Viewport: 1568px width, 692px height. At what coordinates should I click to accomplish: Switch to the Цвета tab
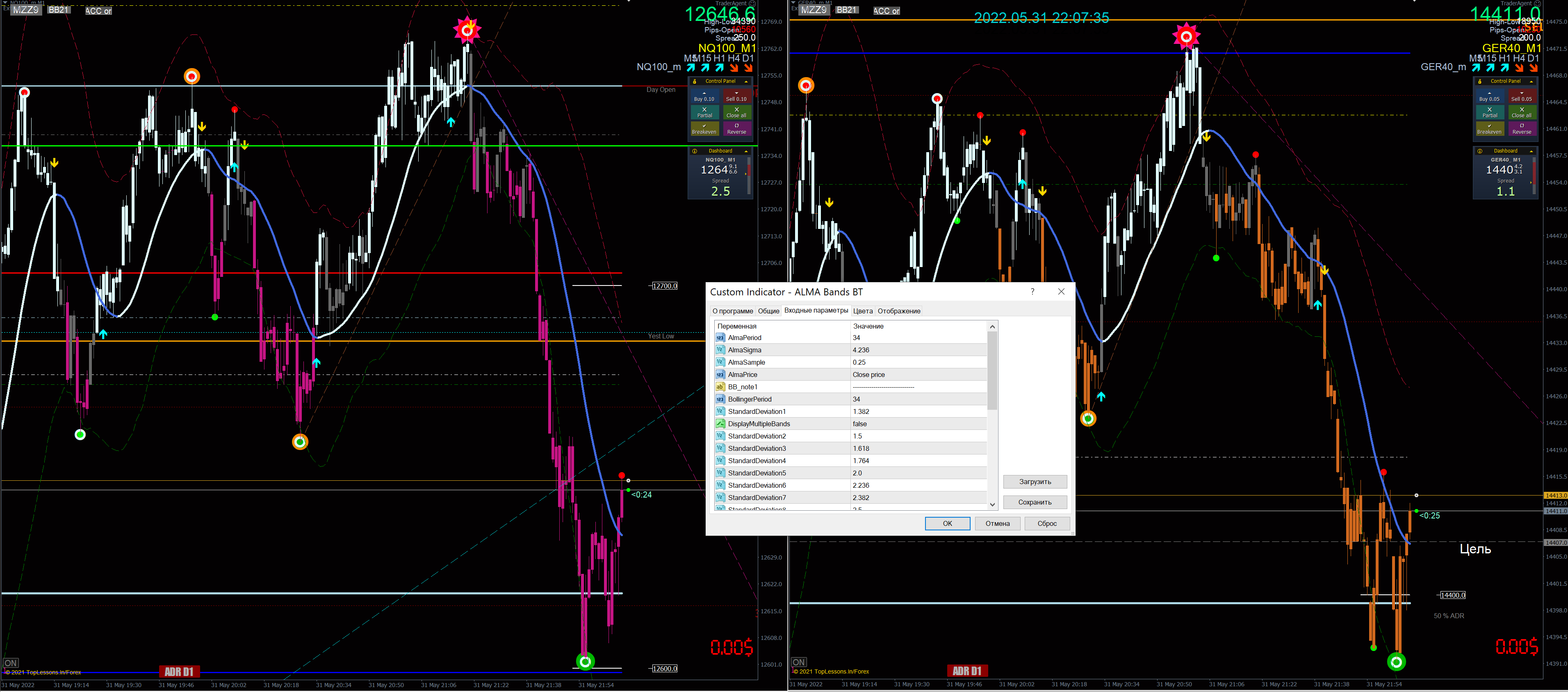tap(862, 311)
